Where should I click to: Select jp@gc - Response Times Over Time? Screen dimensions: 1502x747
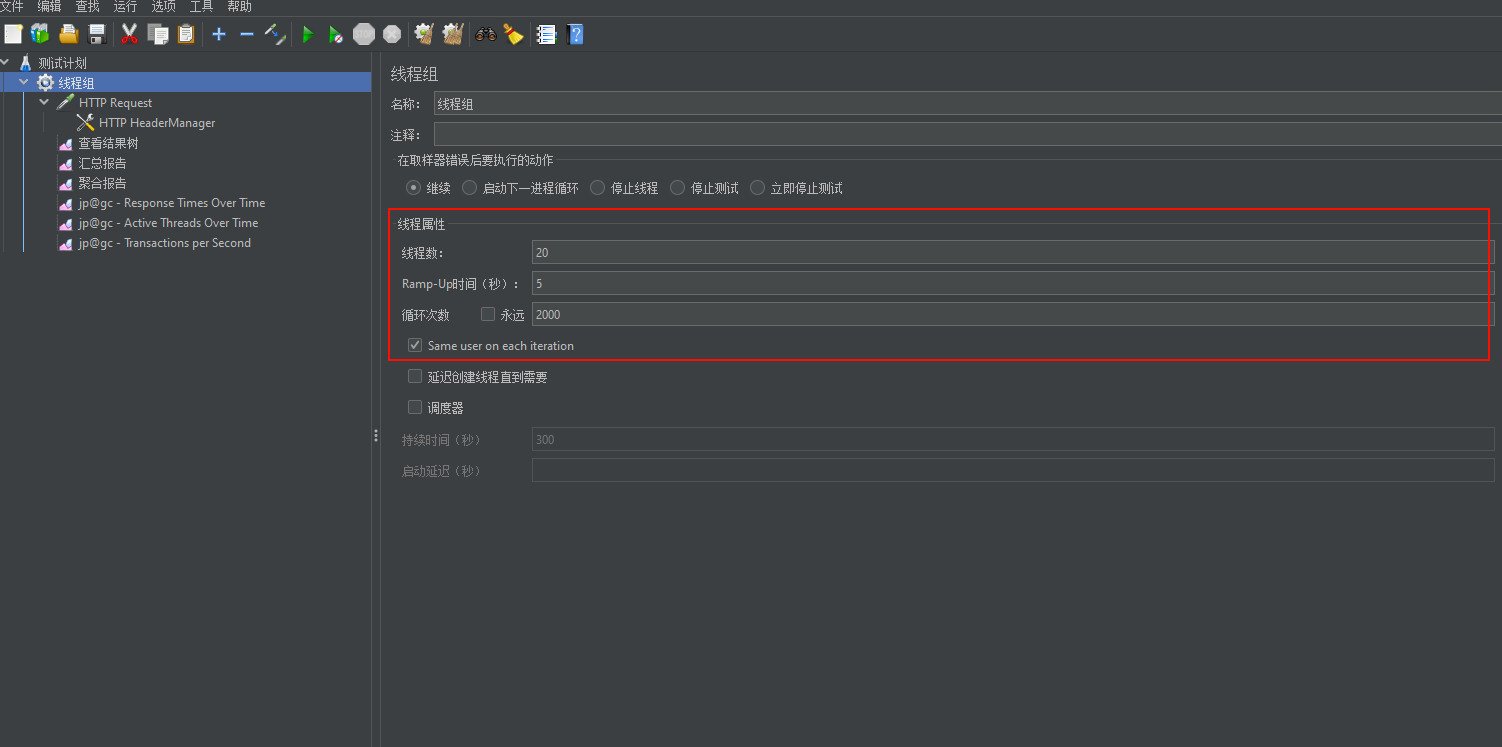[x=172, y=203]
